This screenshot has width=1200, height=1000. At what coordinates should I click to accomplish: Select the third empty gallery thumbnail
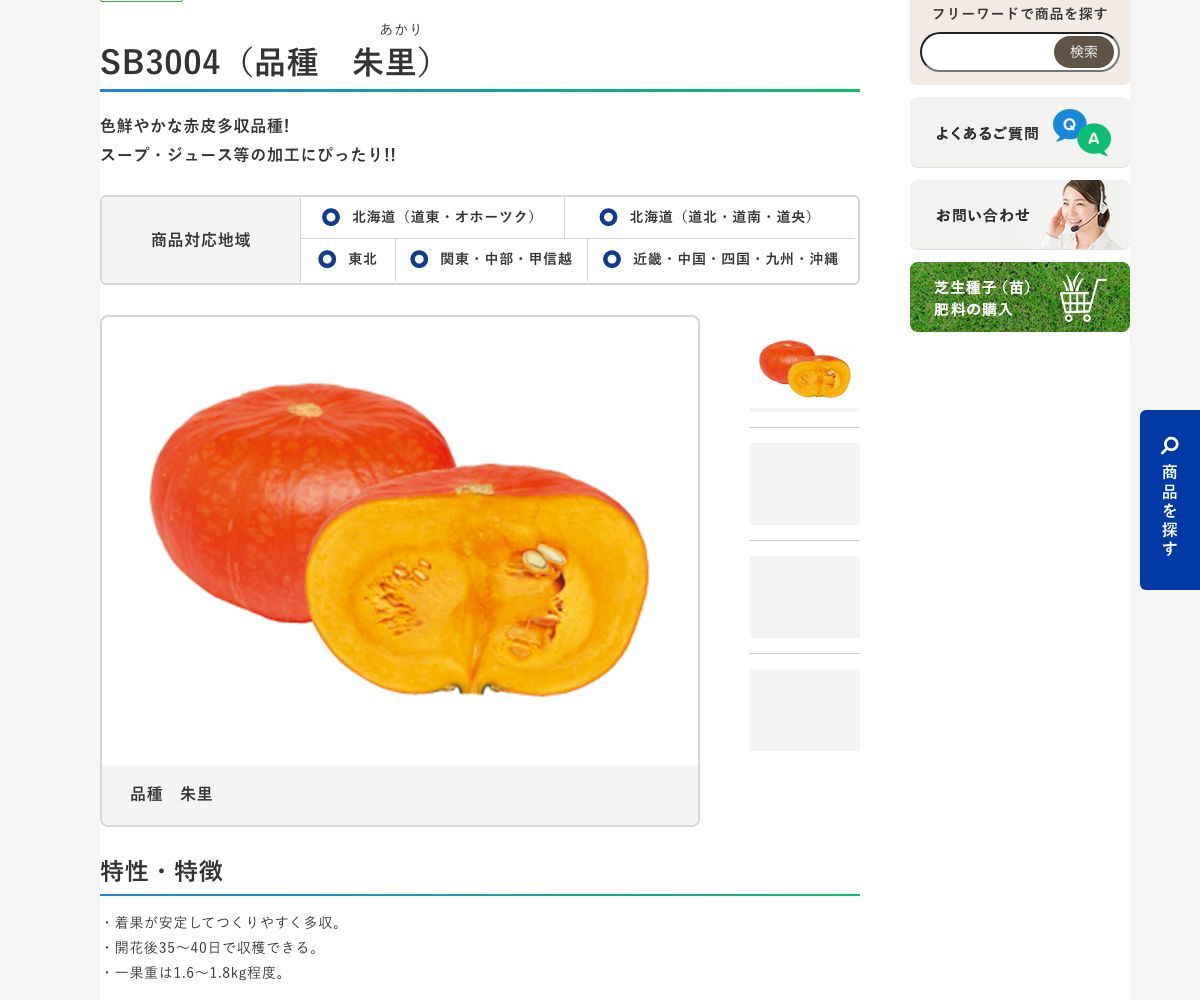click(x=805, y=597)
